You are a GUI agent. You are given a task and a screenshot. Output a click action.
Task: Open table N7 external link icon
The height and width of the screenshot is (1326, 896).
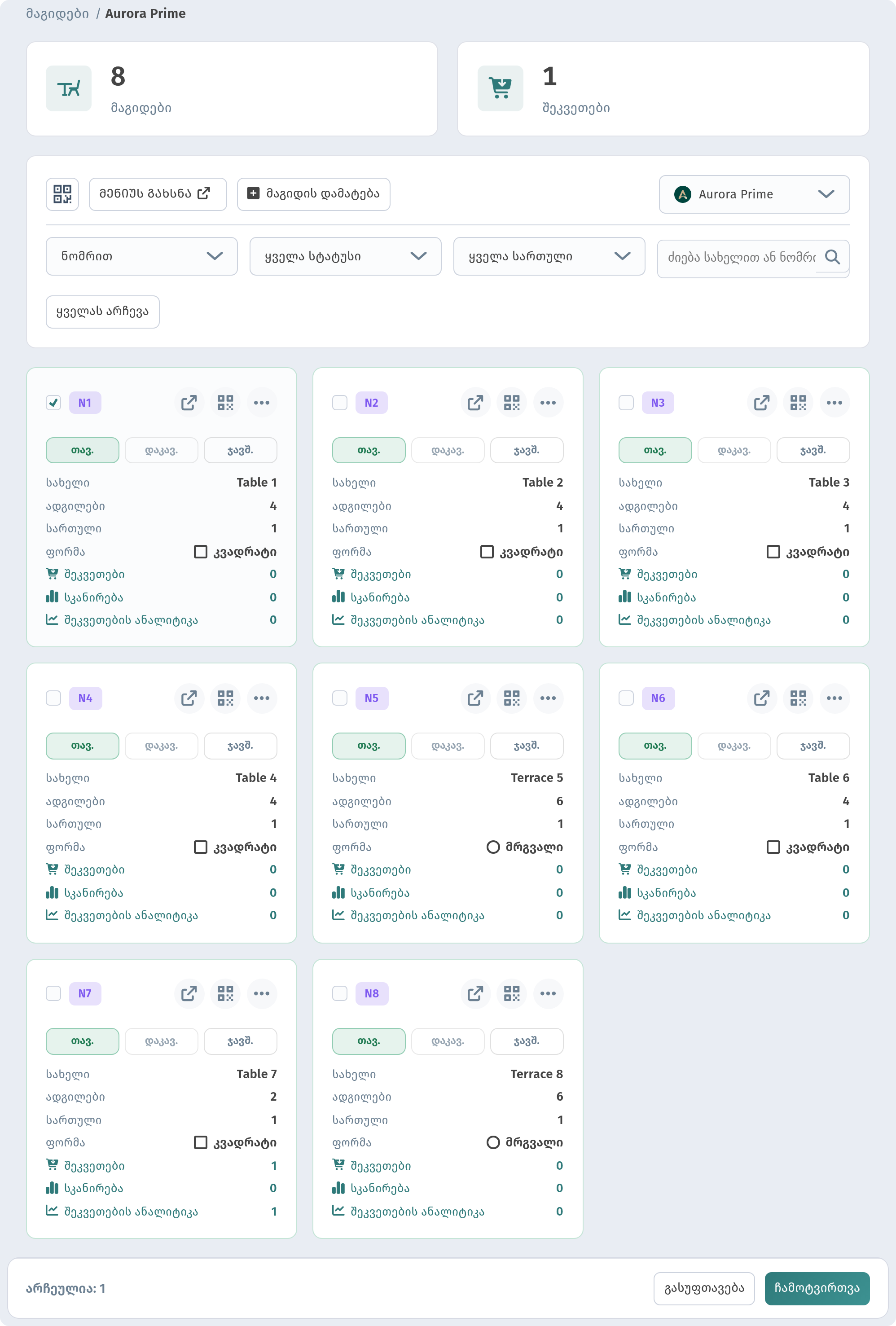[189, 994]
